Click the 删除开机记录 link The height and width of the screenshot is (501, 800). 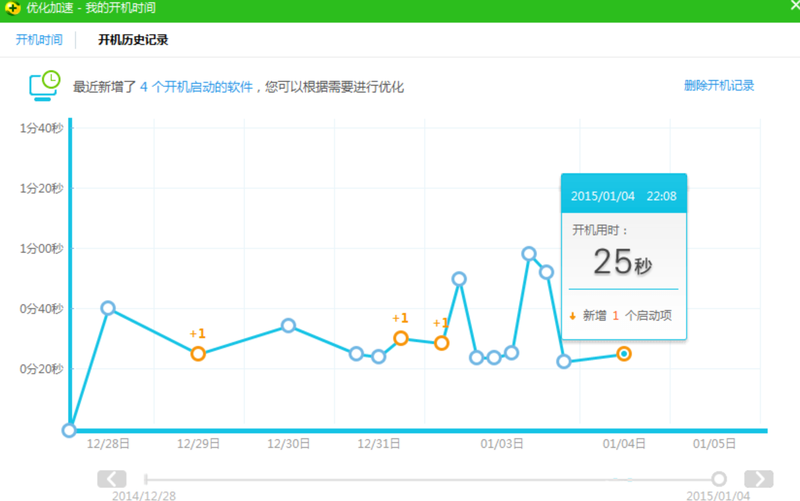[719, 86]
